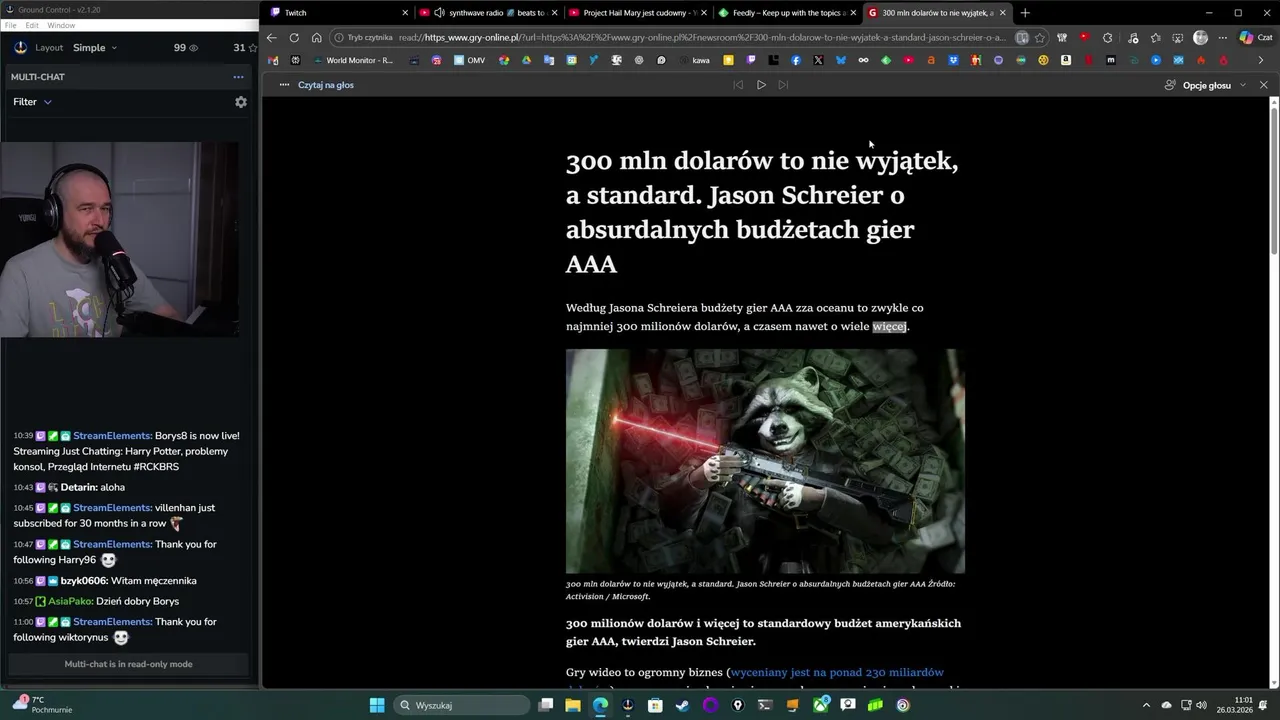
Task: Open Opcje głosu voice options
Action: [x=1205, y=85]
